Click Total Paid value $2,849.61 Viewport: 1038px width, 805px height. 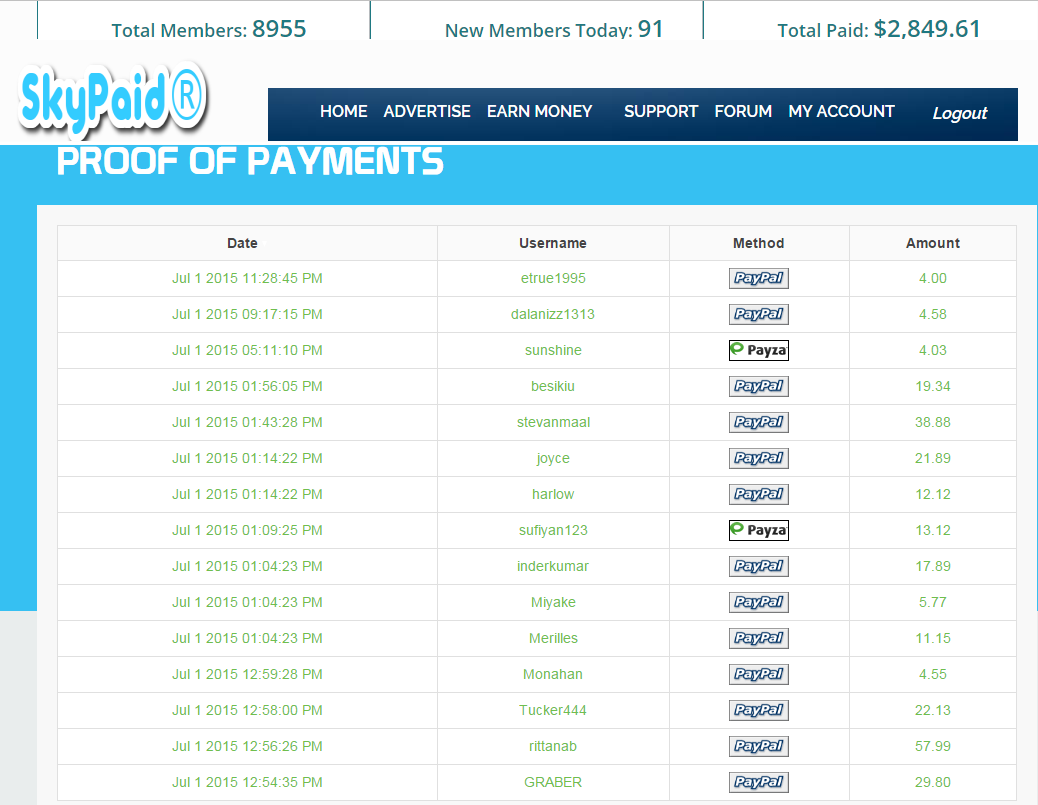[927, 28]
